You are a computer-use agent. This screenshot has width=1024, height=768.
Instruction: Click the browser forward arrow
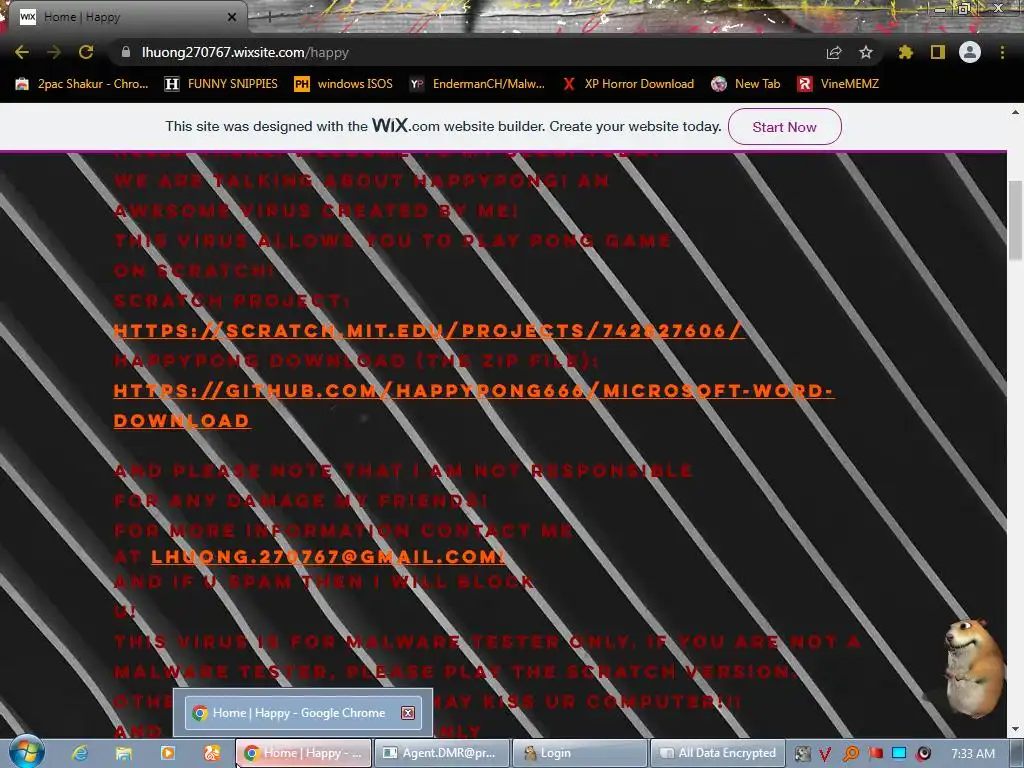[54, 52]
